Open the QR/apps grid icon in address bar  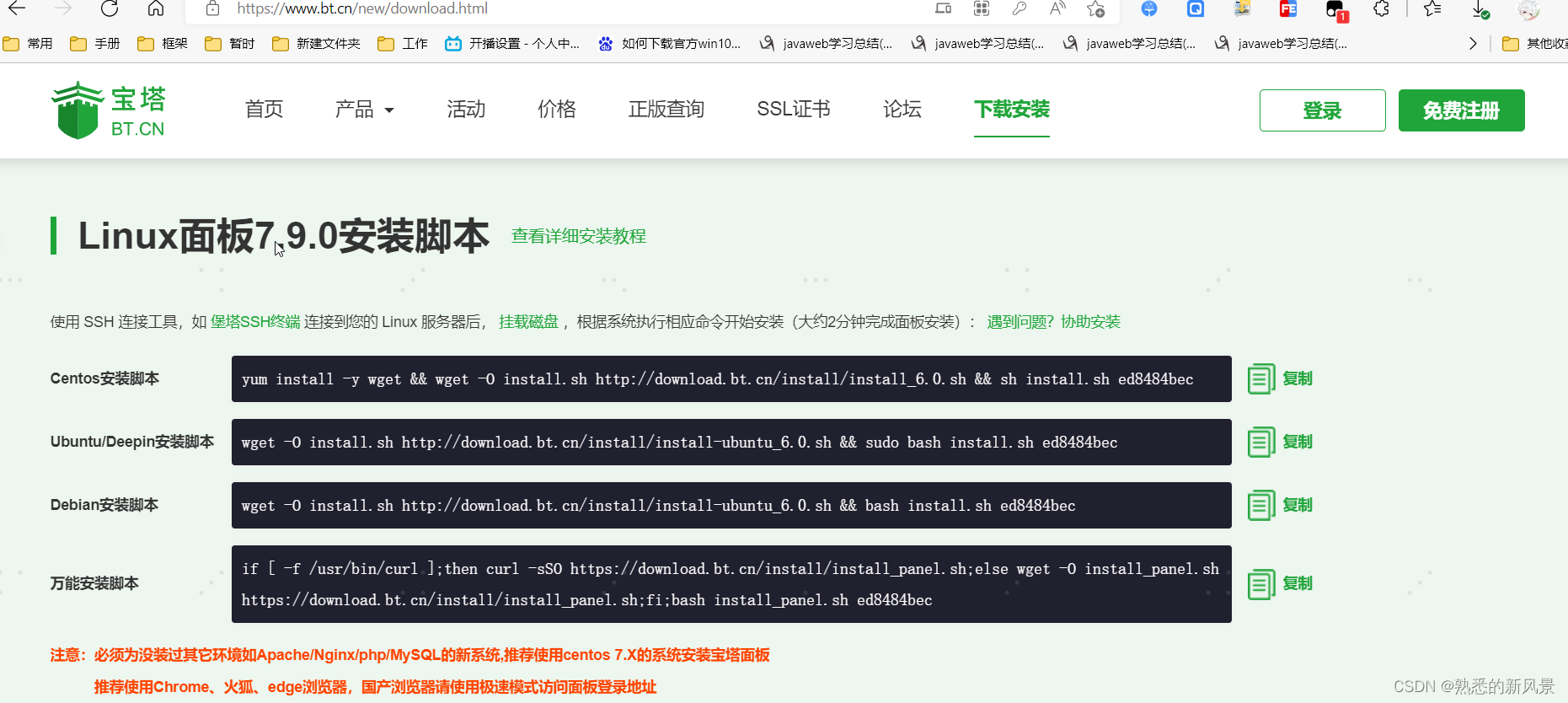click(982, 8)
